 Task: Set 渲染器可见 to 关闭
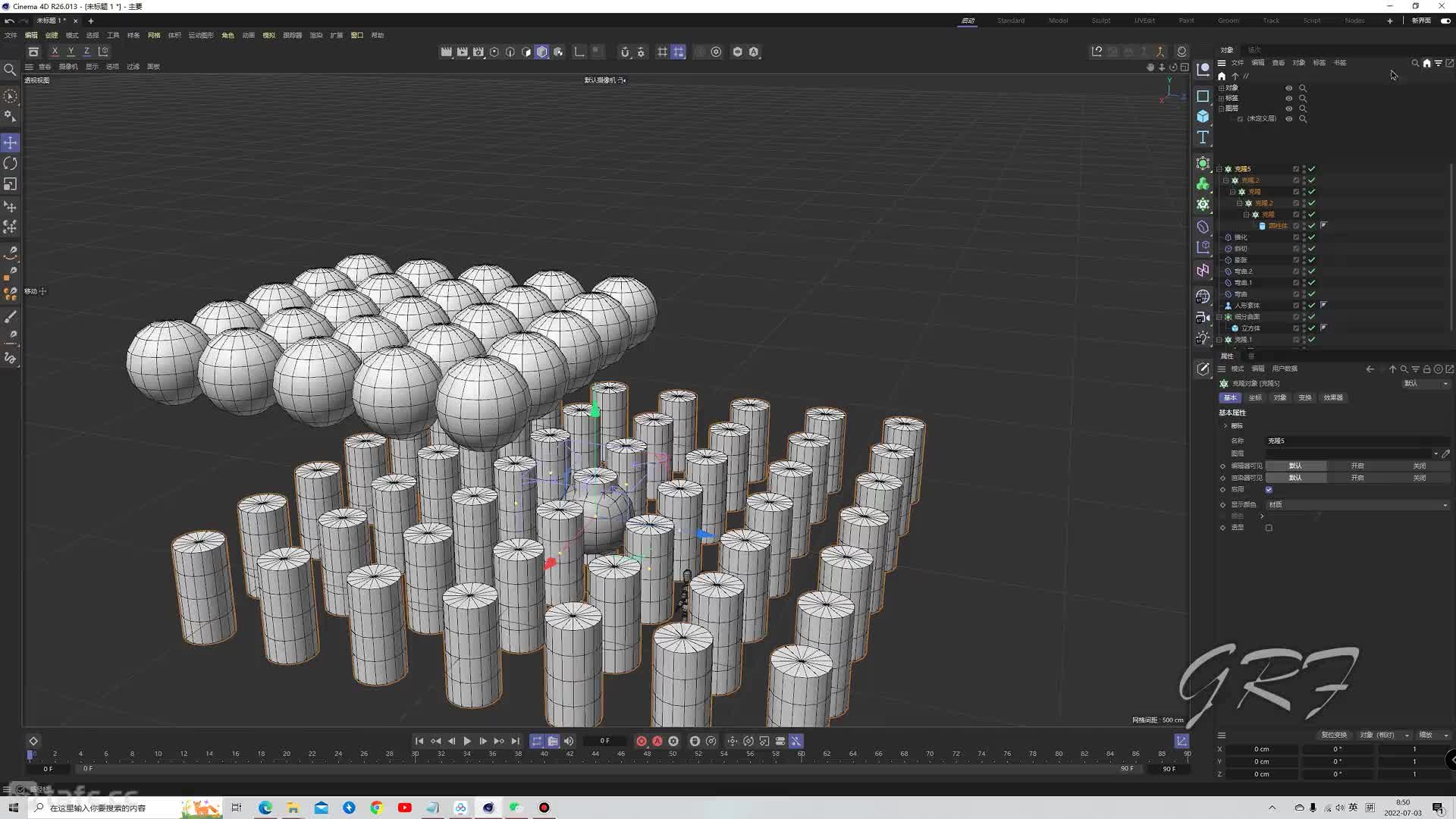pos(1419,478)
